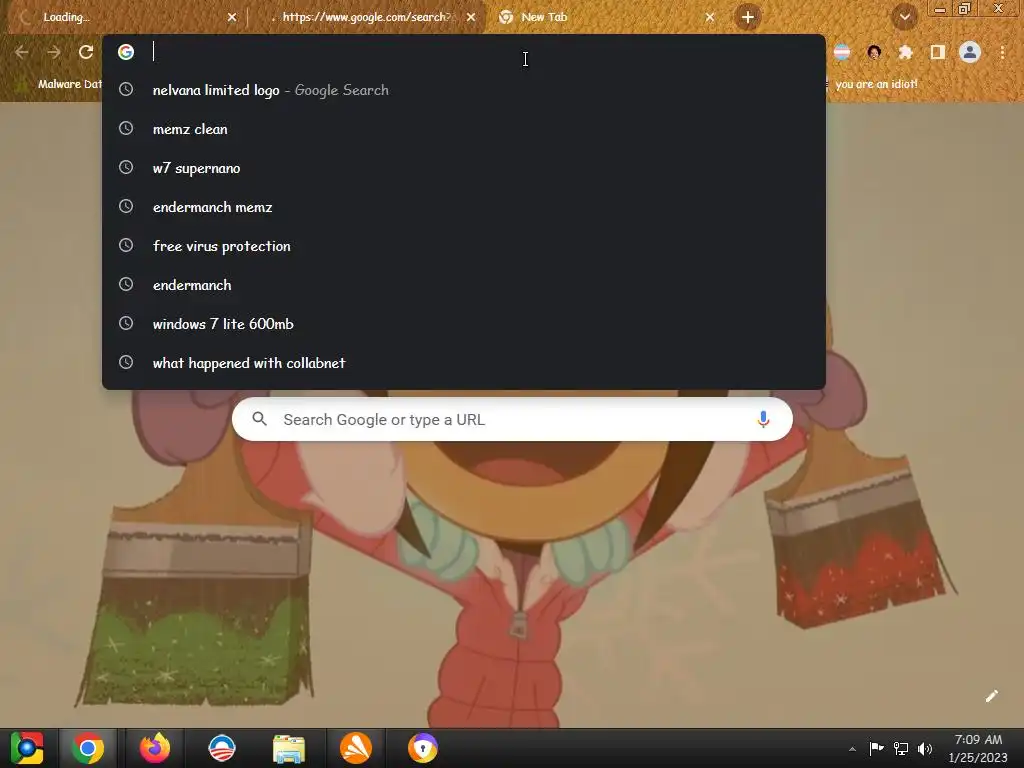Open the file explorer taskbar icon
1024x768 pixels.
(289, 748)
